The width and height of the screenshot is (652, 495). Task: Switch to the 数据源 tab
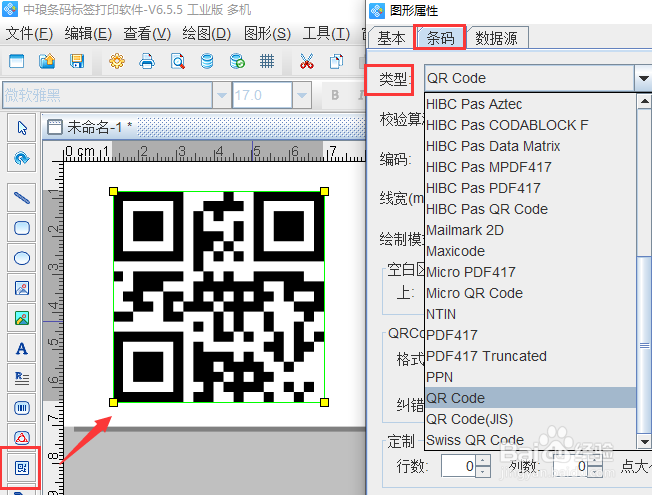coord(496,38)
